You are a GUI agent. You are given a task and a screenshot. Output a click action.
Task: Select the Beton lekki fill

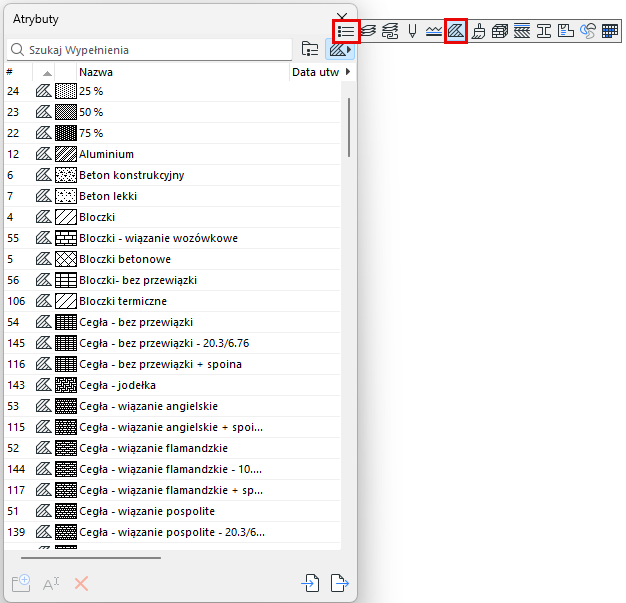(172, 196)
